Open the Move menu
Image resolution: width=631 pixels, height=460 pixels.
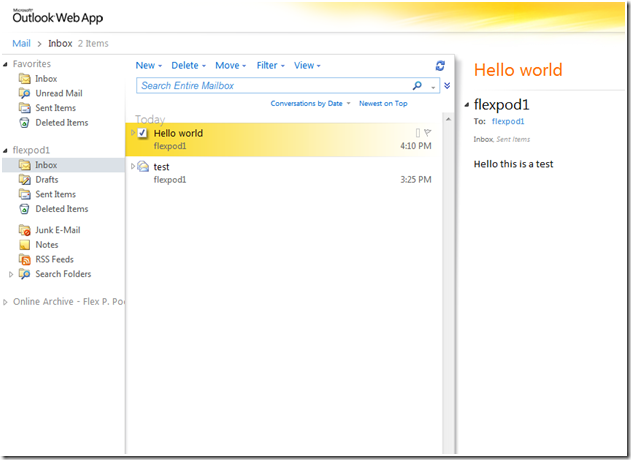231,65
